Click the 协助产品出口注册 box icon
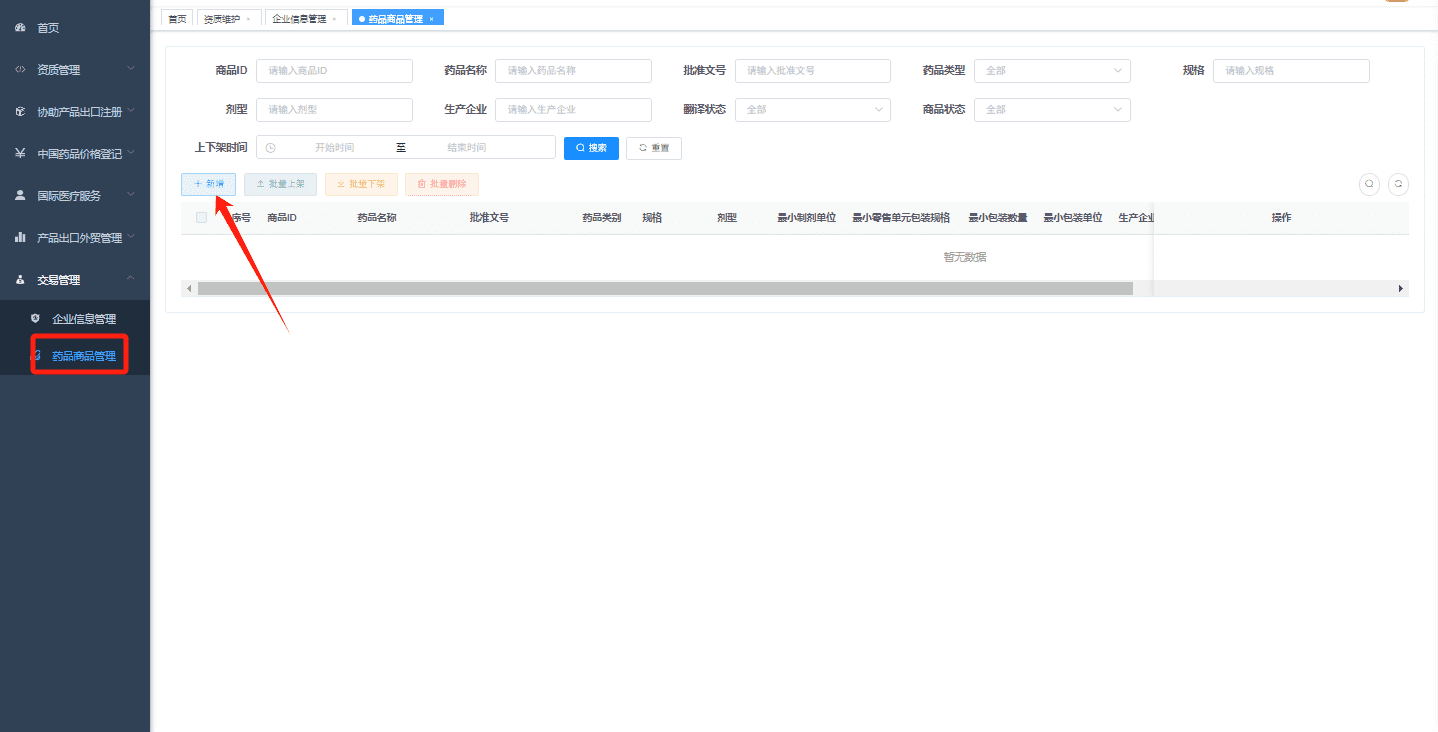 coord(20,112)
